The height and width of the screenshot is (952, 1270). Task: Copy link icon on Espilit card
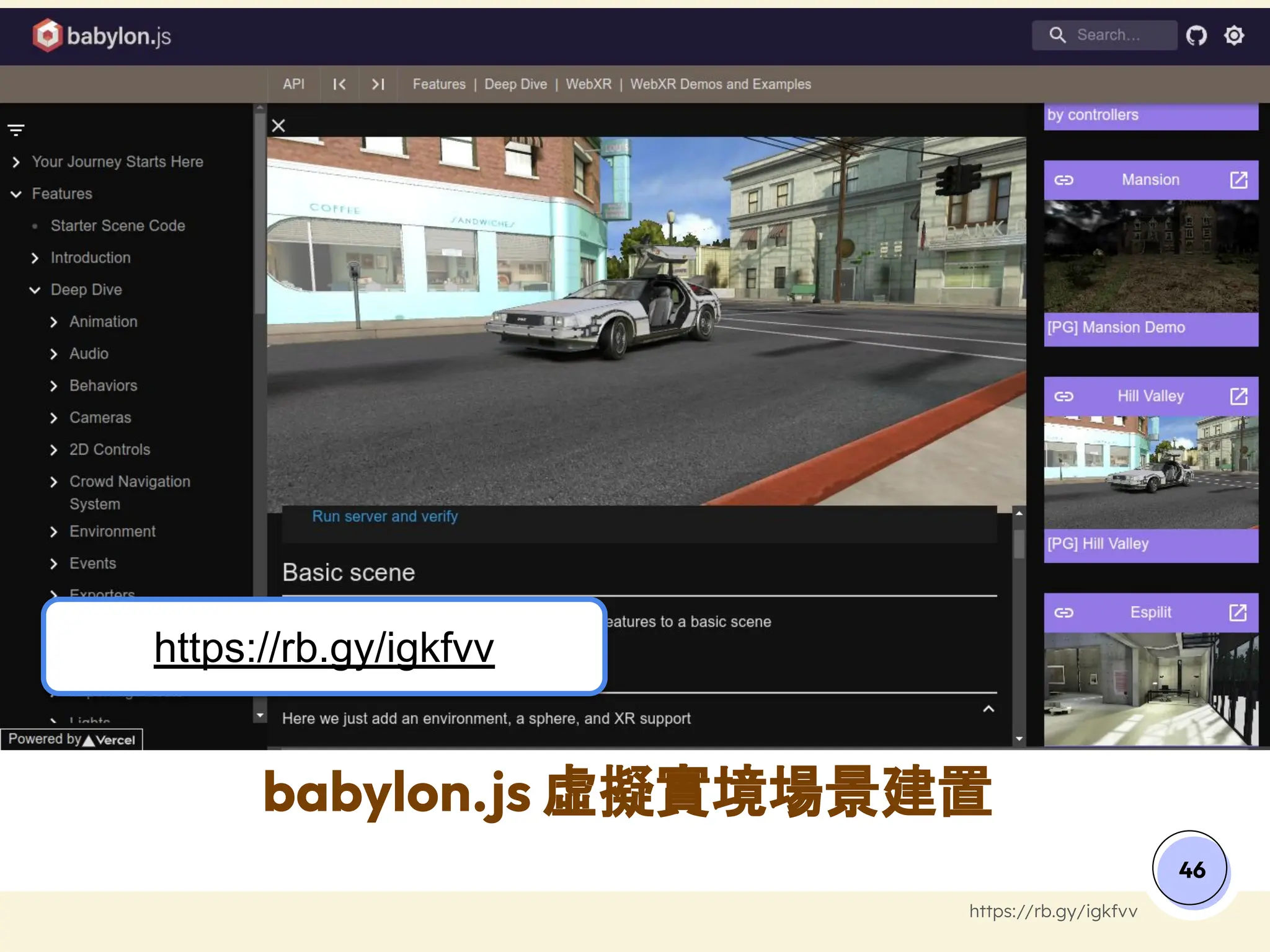(x=1064, y=612)
